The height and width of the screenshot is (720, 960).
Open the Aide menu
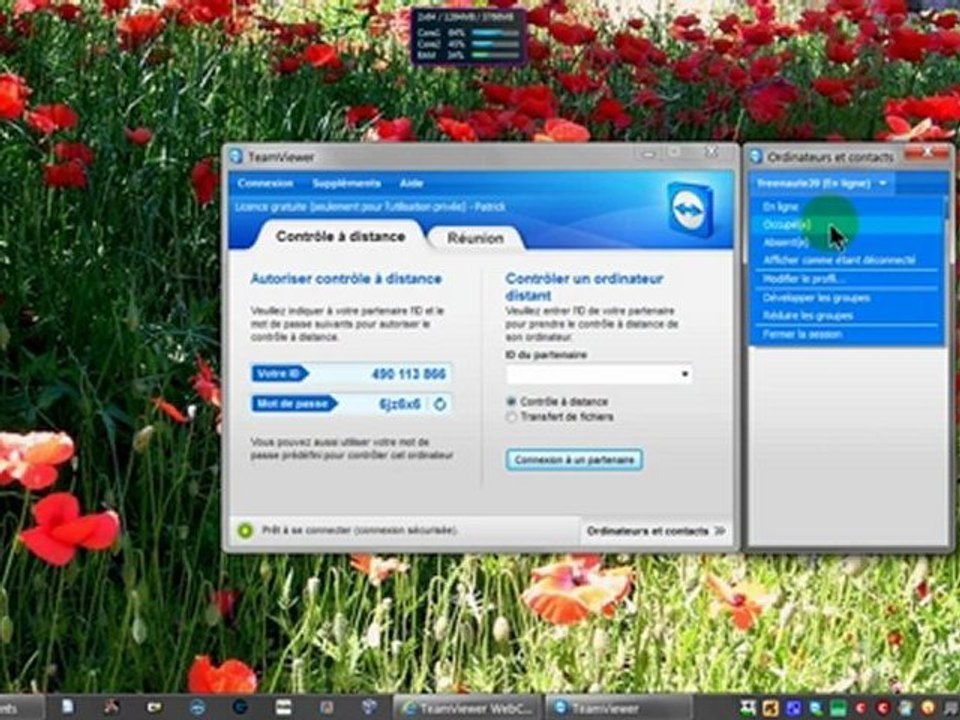point(411,183)
